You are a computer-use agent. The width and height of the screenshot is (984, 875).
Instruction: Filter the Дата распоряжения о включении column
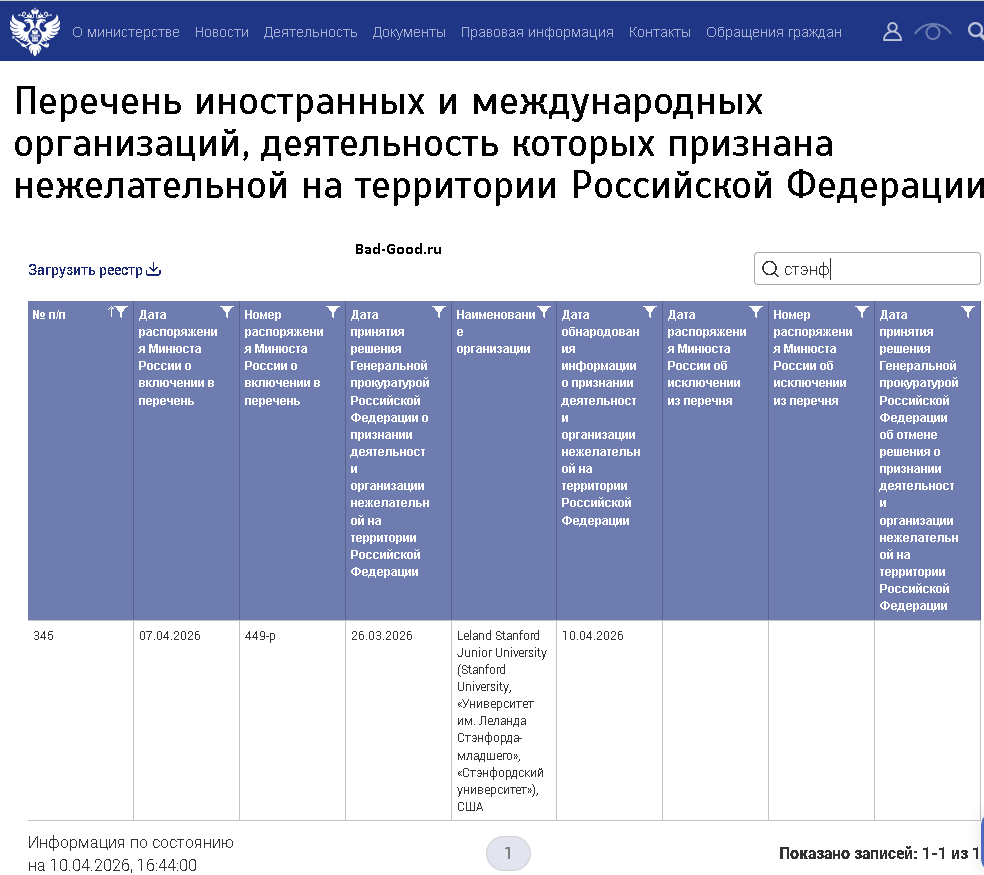point(227,313)
